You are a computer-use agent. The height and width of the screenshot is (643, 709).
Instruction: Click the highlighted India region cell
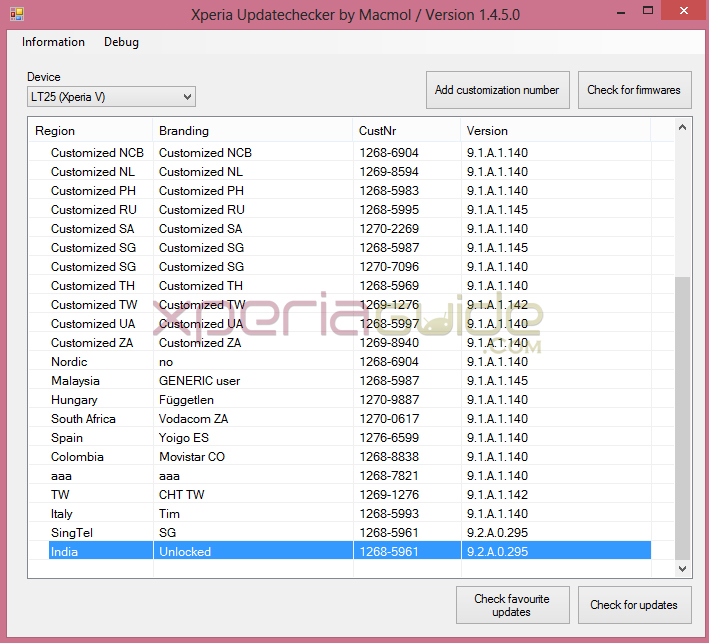pos(101,551)
